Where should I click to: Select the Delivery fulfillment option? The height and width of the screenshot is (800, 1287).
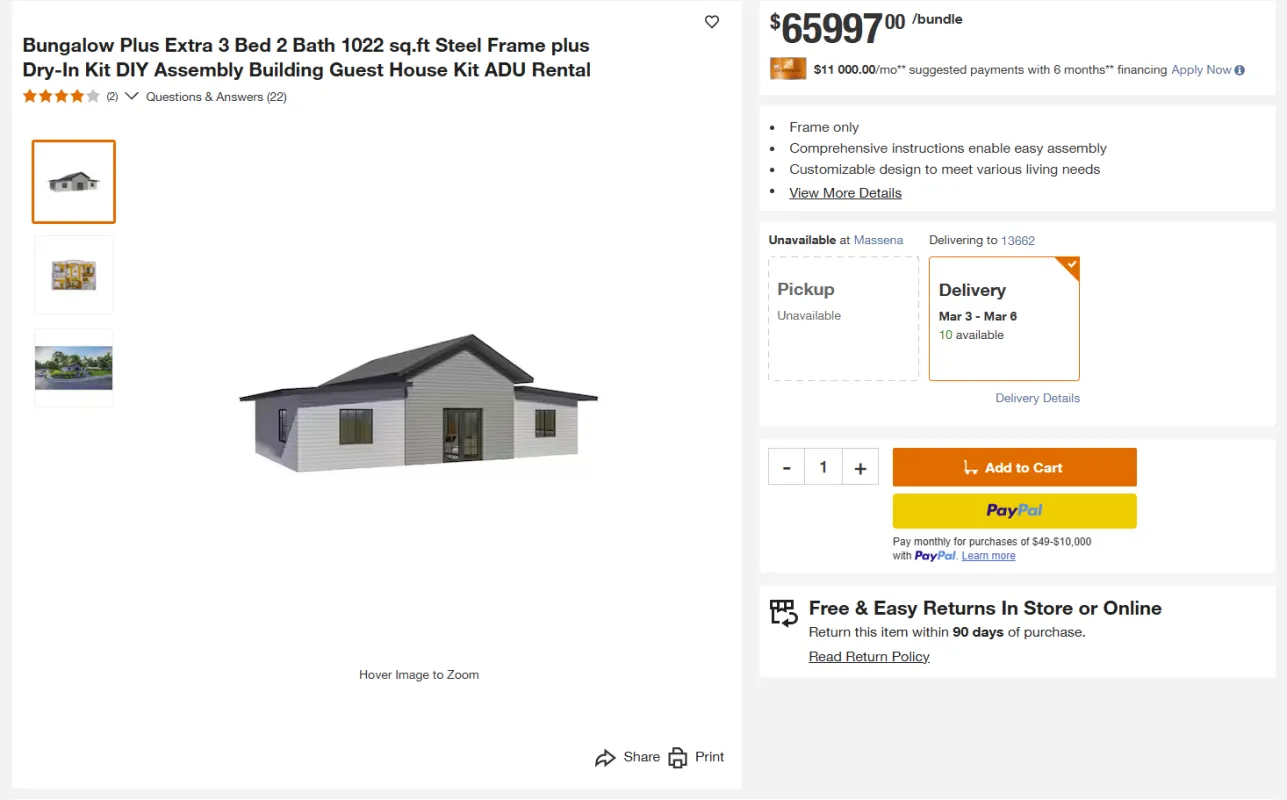point(1004,319)
